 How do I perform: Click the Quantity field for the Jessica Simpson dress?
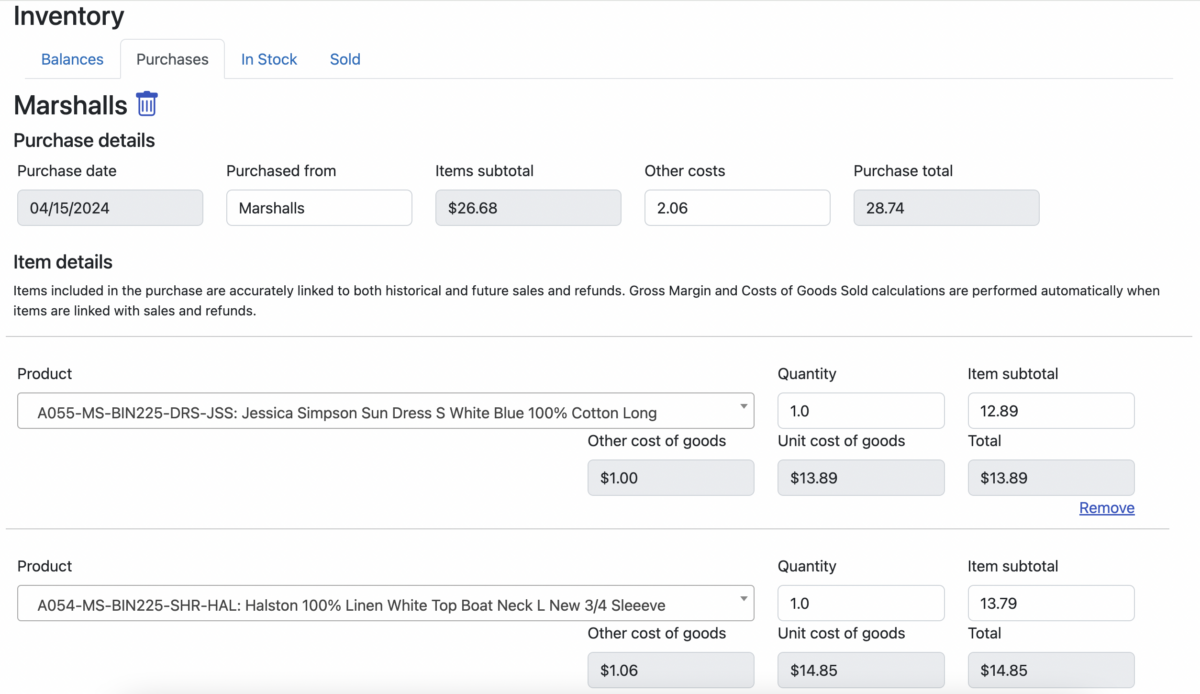(860, 410)
